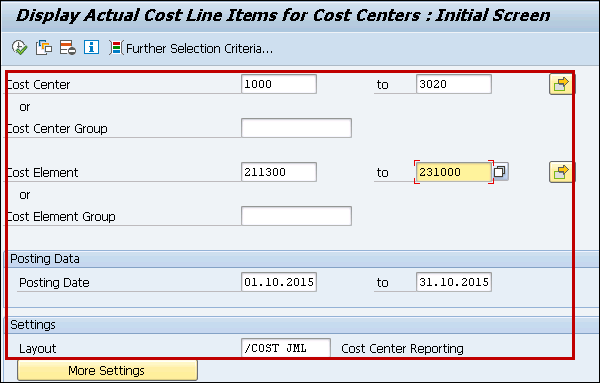Click the More Settings button
The height and width of the screenshot is (383, 600).
pos(108,370)
